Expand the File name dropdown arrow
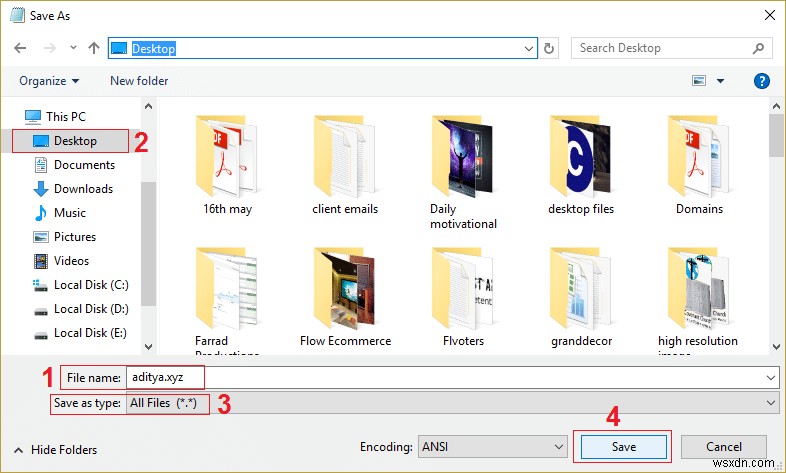786x473 pixels. point(771,378)
